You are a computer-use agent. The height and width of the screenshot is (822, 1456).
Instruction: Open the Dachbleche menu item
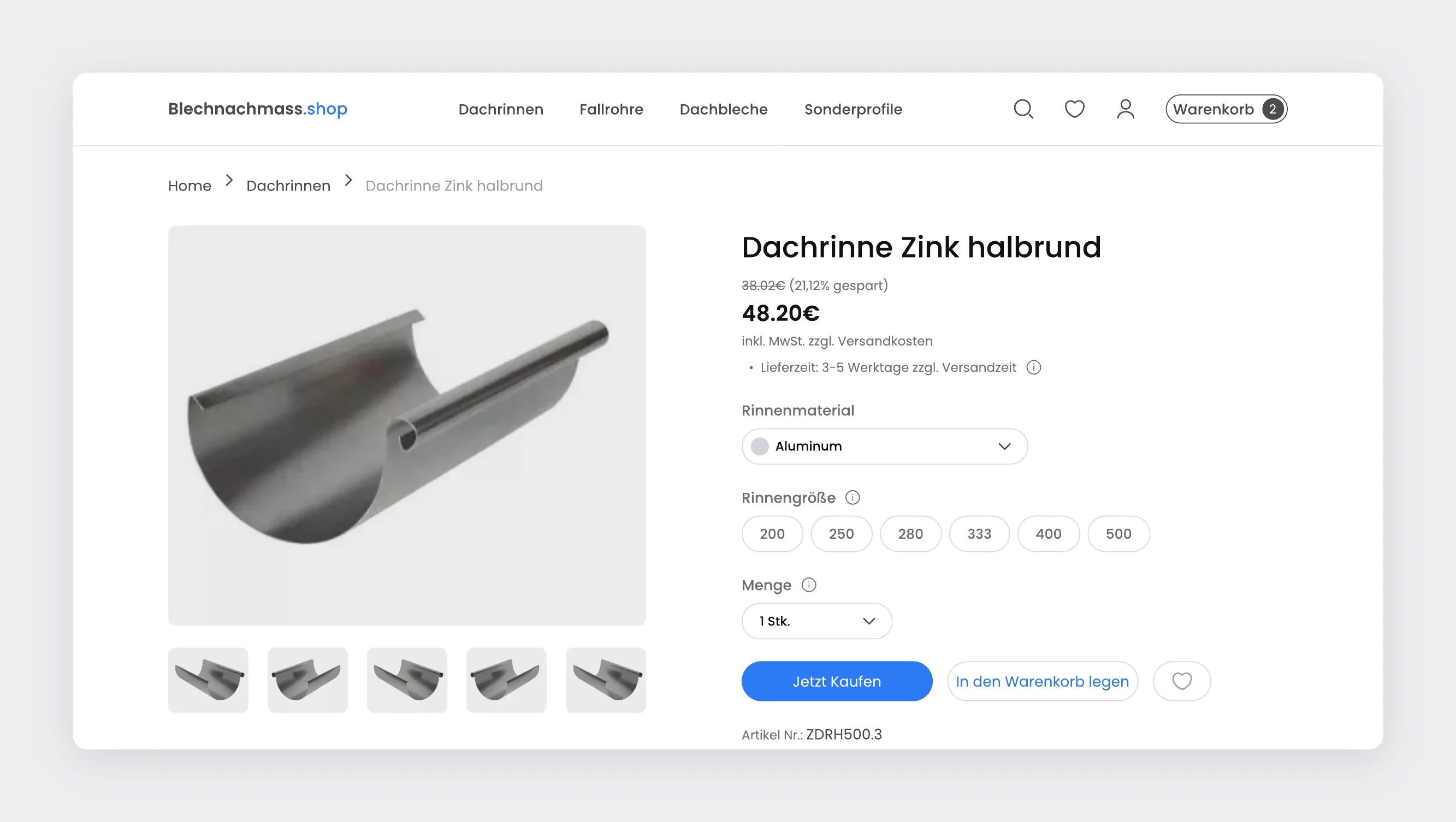pyautogui.click(x=724, y=109)
